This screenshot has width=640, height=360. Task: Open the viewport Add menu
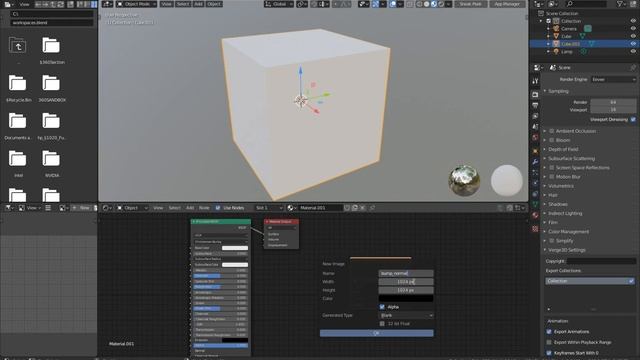coord(198,4)
